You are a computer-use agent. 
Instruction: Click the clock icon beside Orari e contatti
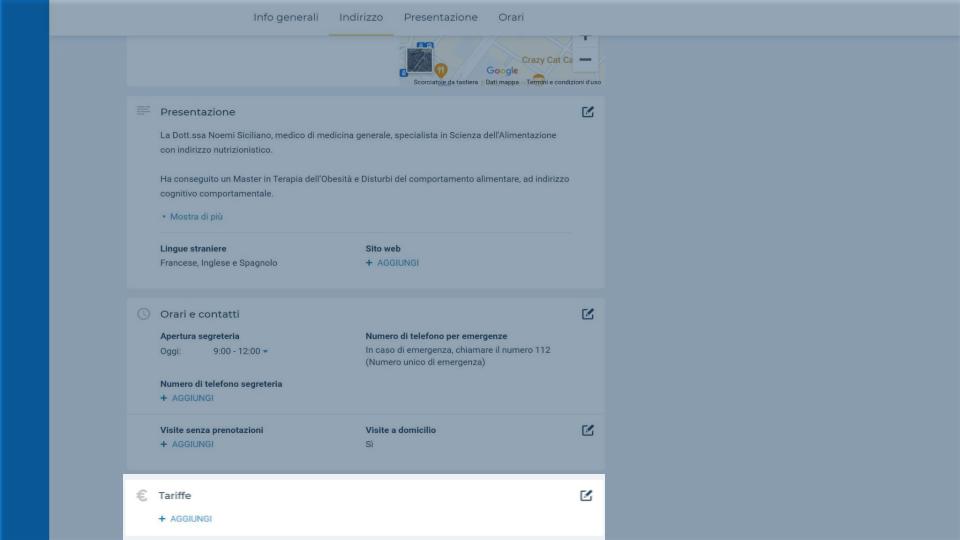point(143,314)
